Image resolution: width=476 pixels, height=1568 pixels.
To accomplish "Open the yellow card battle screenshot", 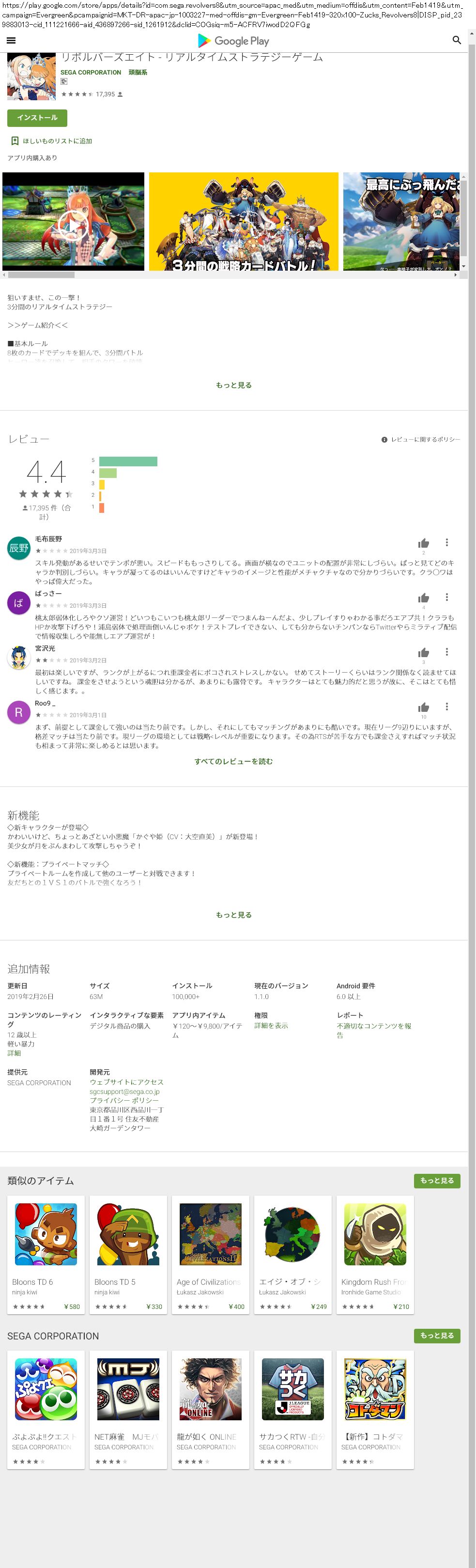I will click(244, 222).
